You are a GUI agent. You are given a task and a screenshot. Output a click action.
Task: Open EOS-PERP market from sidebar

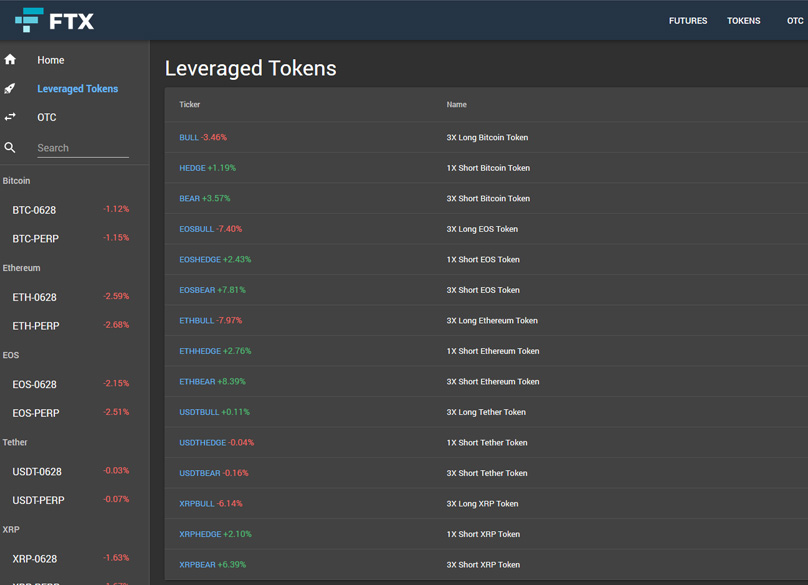[36, 413]
